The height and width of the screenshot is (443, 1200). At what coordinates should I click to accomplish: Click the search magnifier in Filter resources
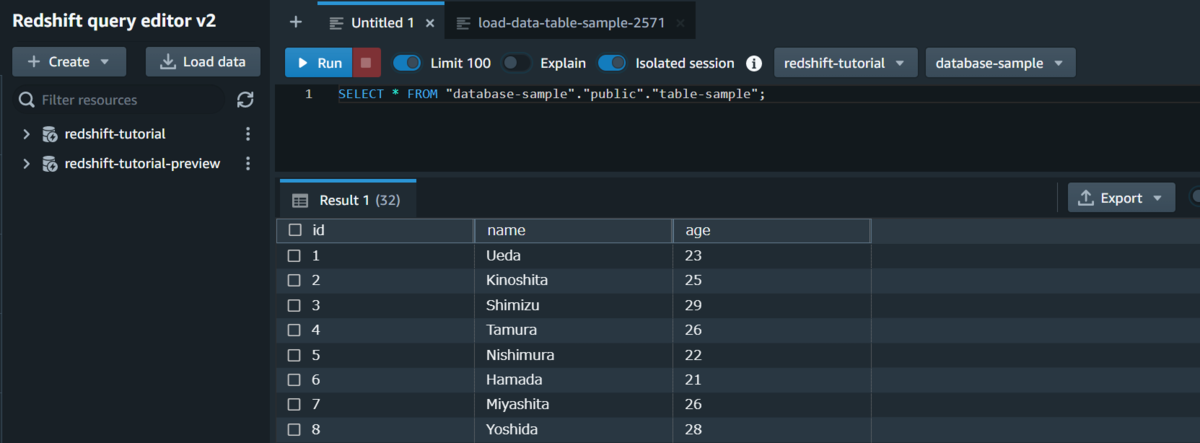[x=26, y=100]
